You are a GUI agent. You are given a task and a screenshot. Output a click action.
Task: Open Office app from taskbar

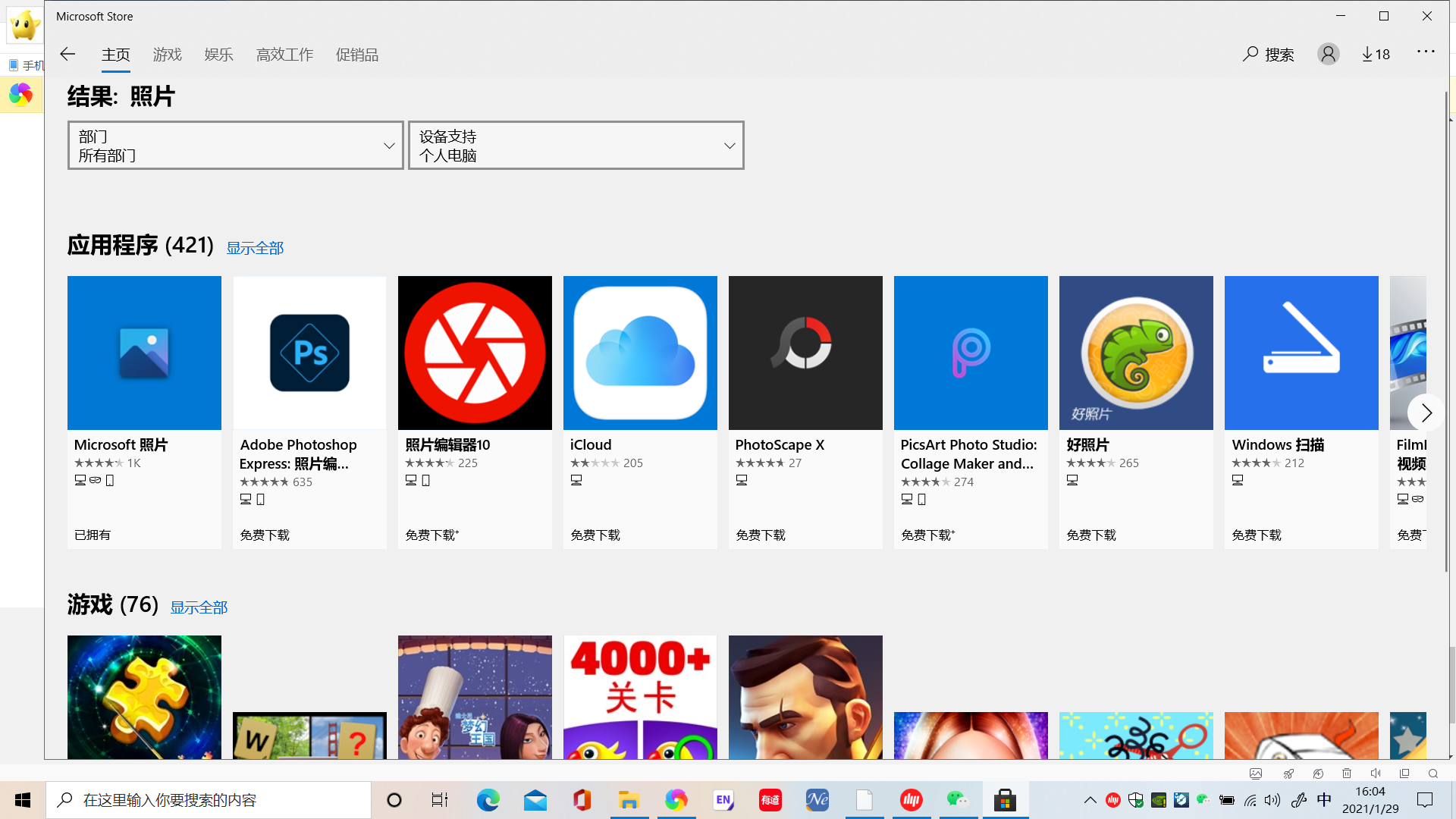pyautogui.click(x=582, y=800)
